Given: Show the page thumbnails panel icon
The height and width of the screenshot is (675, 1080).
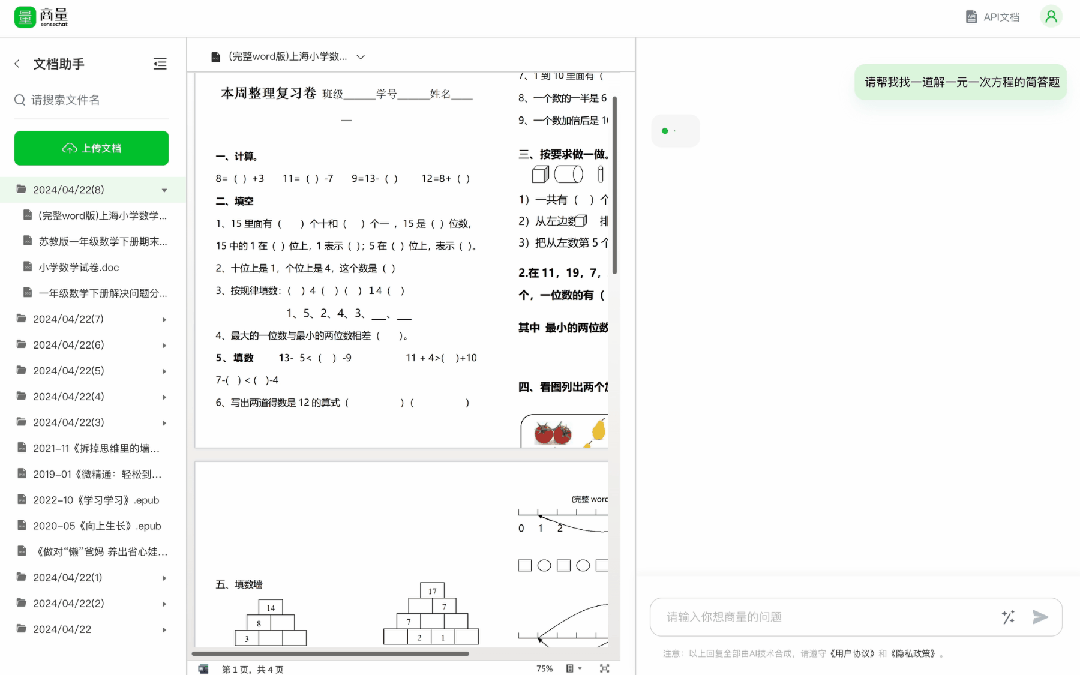Looking at the screenshot, I should click(x=203, y=668).
